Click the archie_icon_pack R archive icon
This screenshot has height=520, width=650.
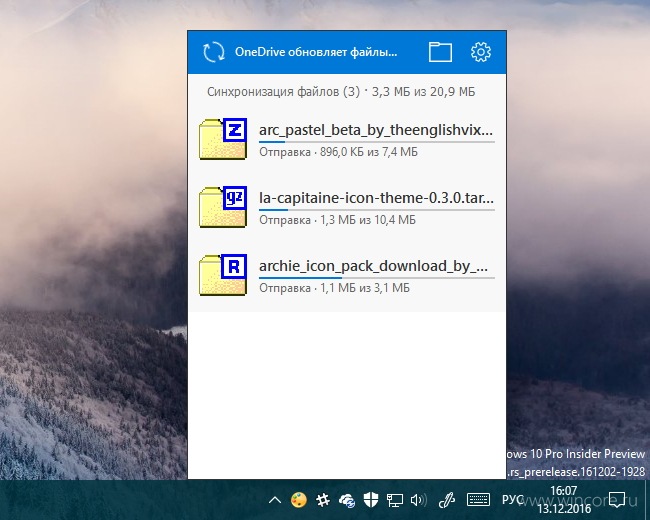point(223,275)
